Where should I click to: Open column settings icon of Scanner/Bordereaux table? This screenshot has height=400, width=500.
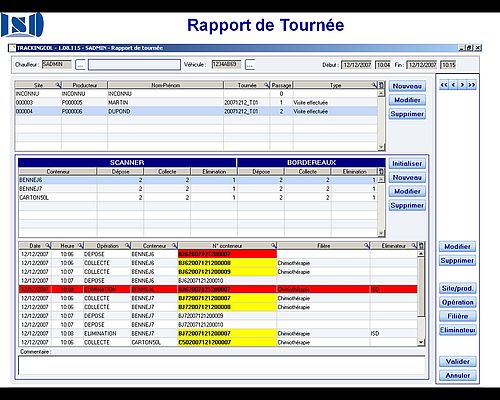(x=381, y=171)
